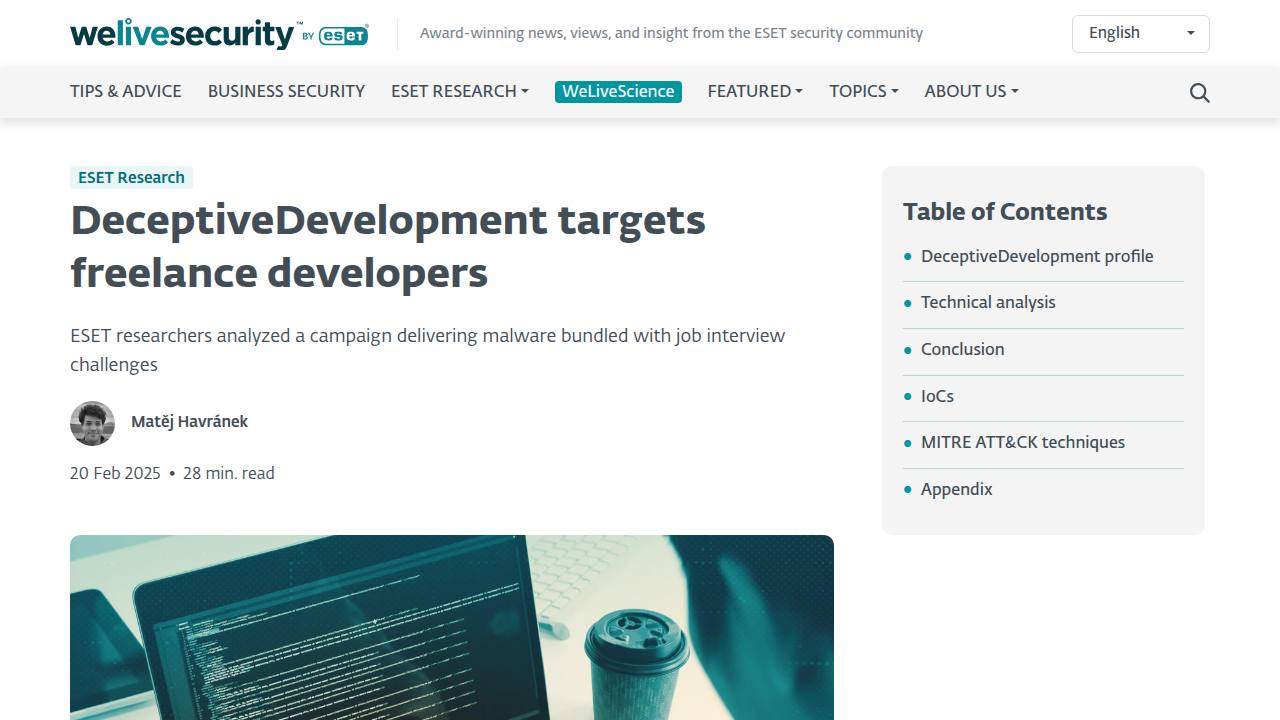
Task: Click the '28 min. read' label
Action: [x=229, y=473]
